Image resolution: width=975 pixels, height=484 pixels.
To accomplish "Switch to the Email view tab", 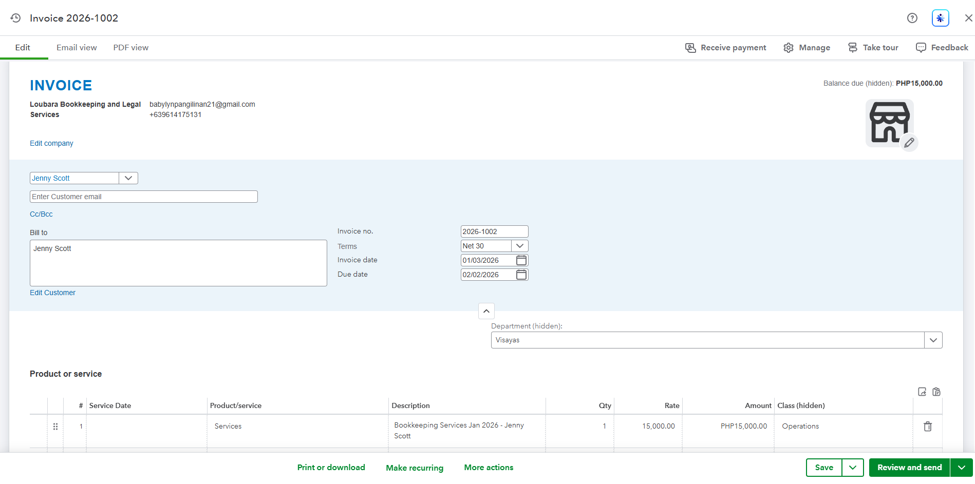I will 76,47.
